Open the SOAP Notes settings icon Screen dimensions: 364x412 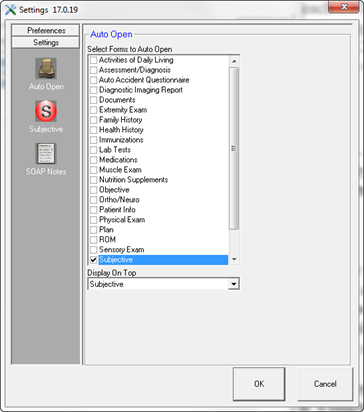(46, 154)
